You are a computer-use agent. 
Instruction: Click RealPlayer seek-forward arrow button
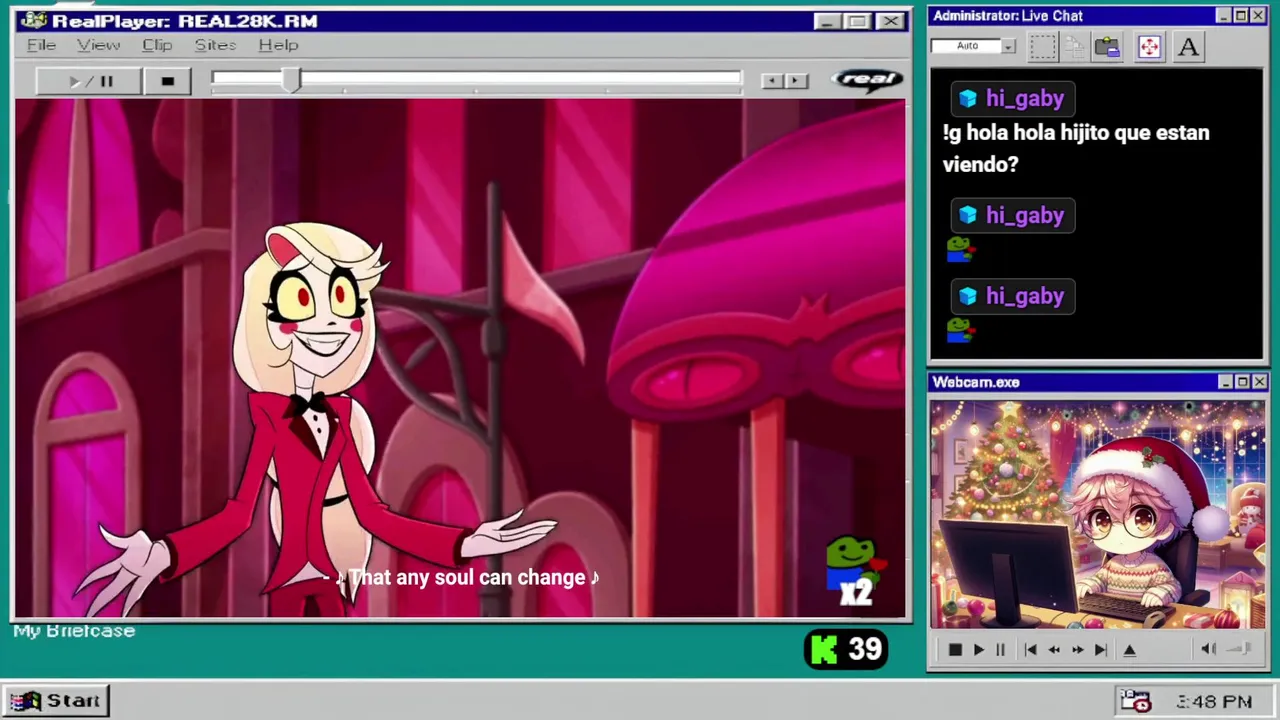pos(796,81)
